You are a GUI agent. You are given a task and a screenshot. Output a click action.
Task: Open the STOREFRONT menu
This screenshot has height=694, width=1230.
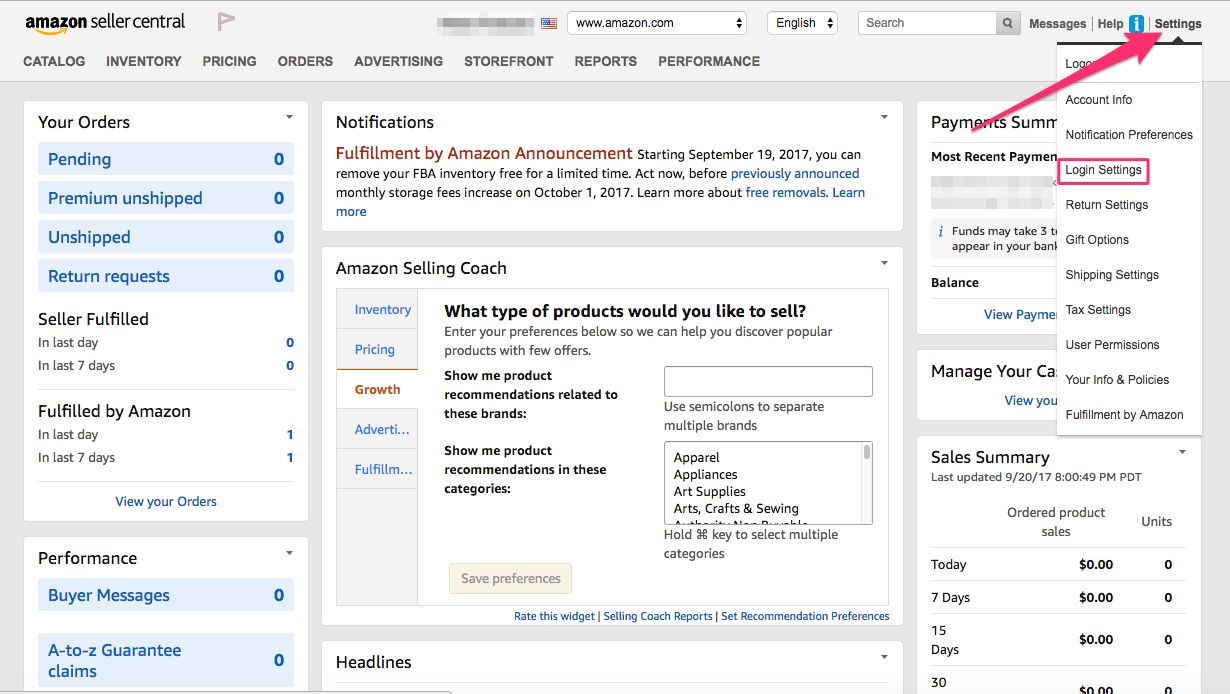point(508,61)
